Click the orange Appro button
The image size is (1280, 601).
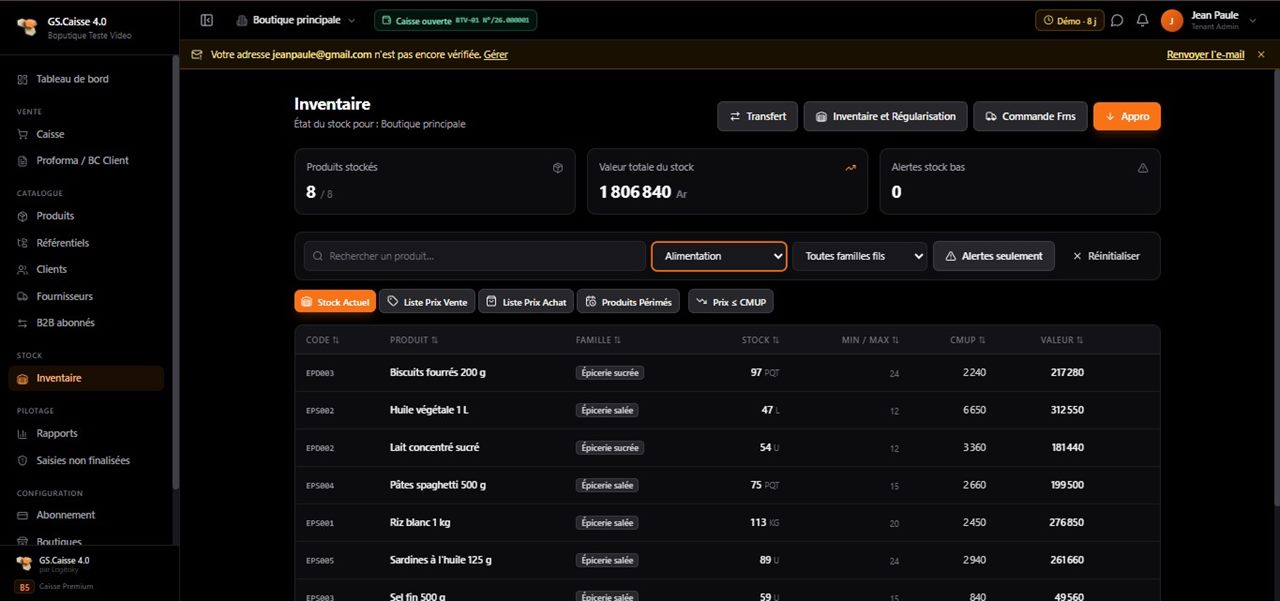(1127, 116)
